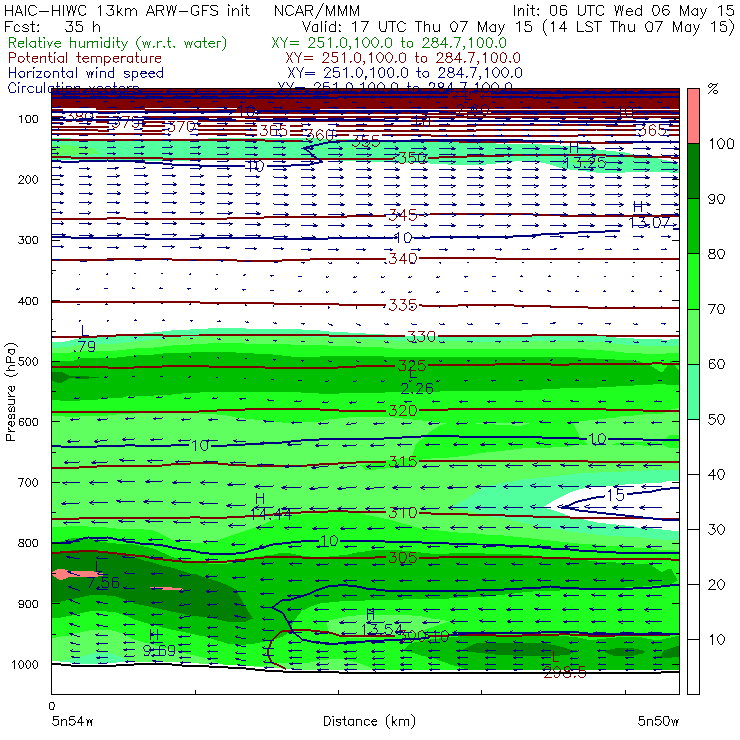Click the red 'L 298.5' temperature minimum label
This screenshot has width=740, height=740.
tap(564, 665)
